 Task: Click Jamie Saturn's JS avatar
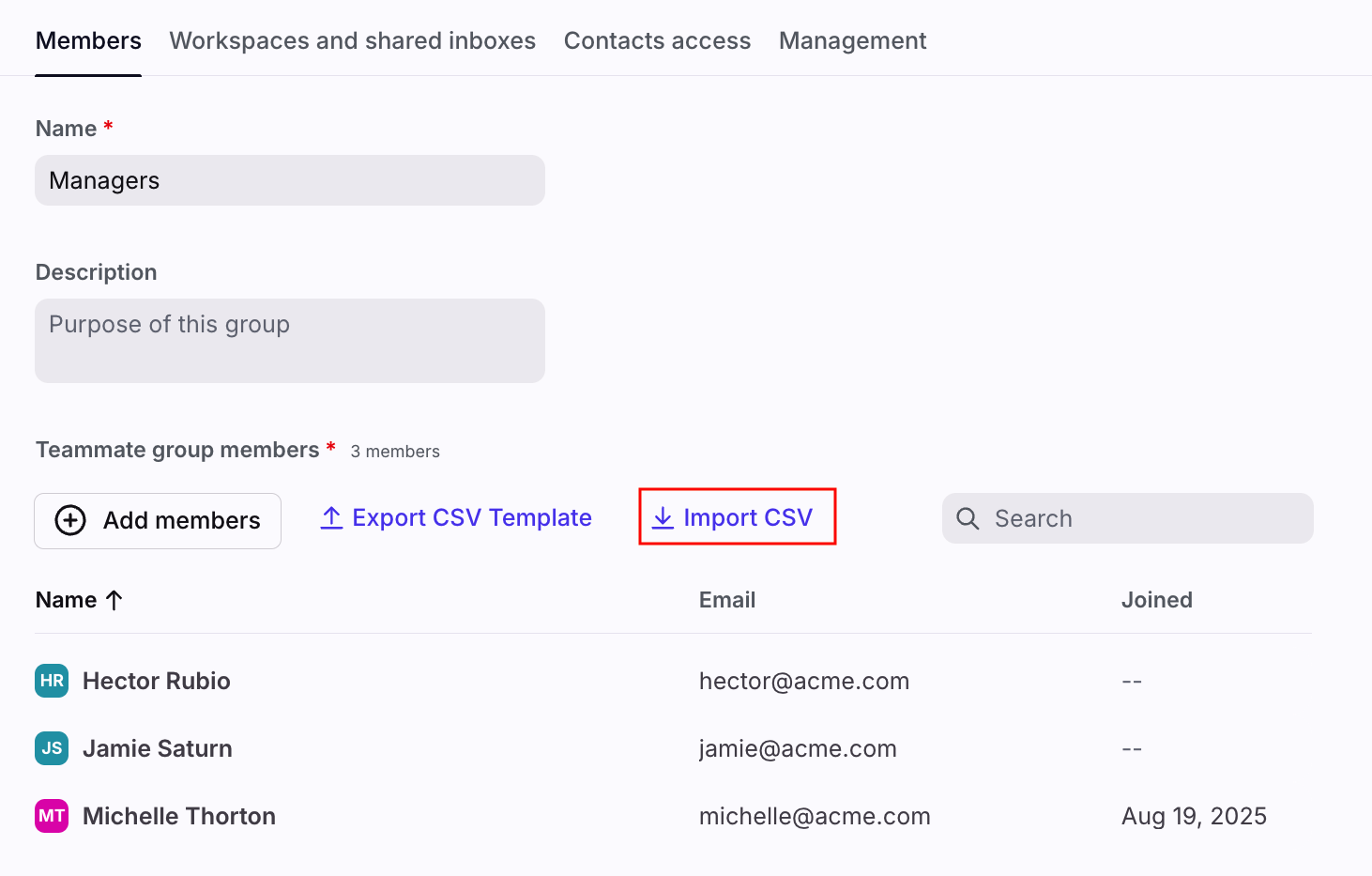coord(52,748)
